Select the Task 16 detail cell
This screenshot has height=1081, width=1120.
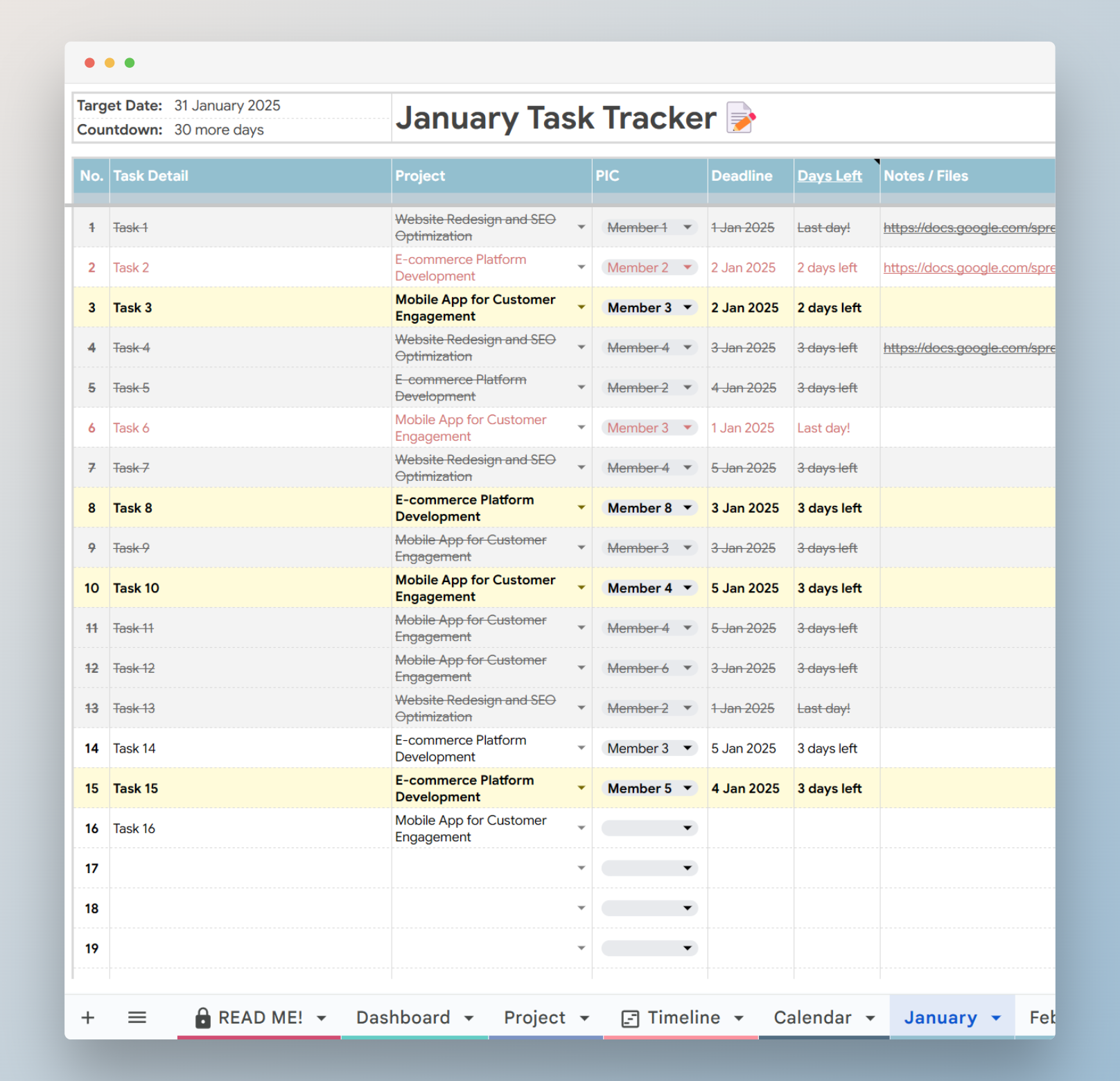point(250,828)
